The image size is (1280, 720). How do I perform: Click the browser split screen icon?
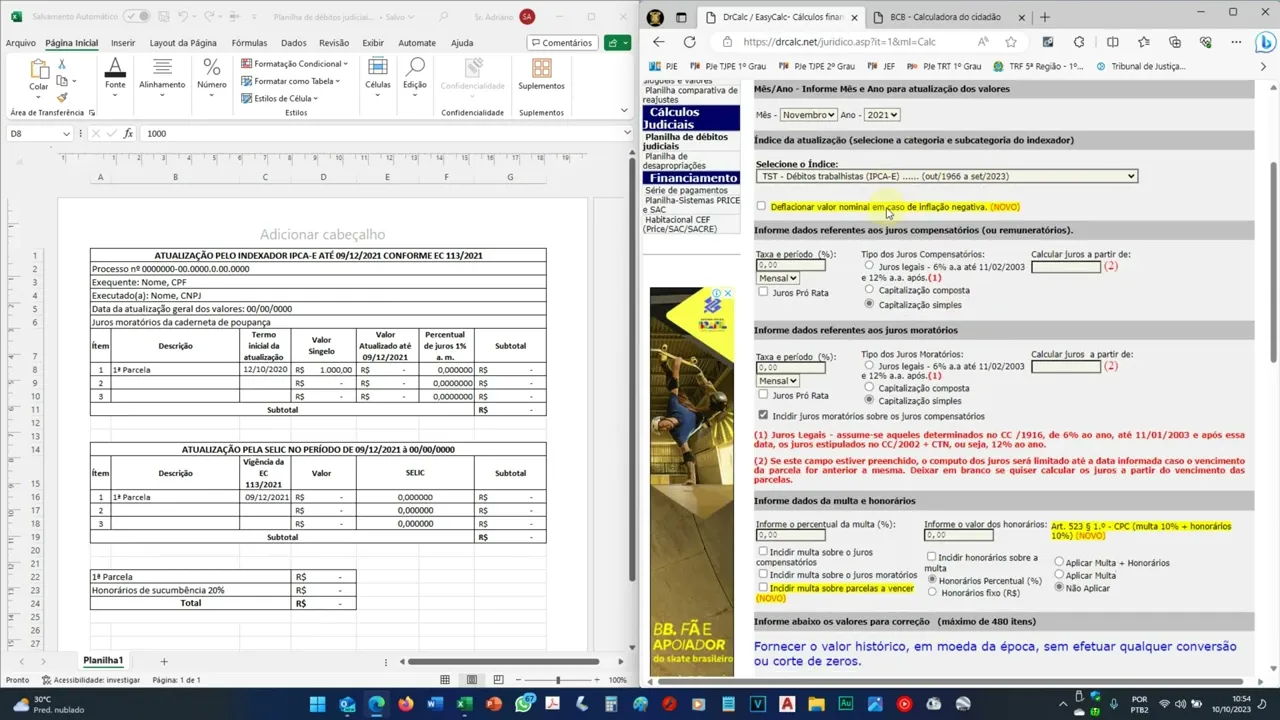click(1112, 42)
